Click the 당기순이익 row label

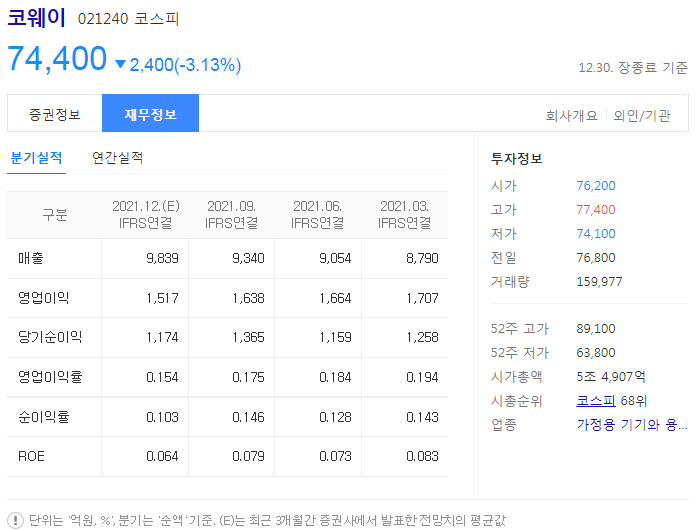pos(50,337)
